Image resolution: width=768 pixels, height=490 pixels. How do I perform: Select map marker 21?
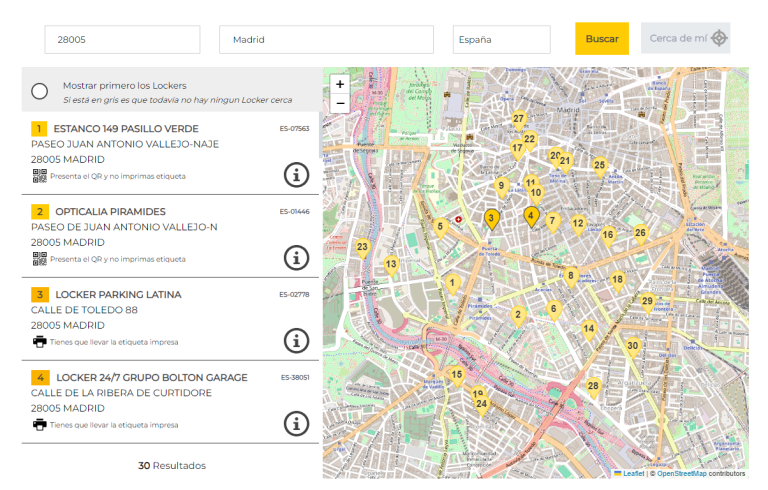click(566, 163)
